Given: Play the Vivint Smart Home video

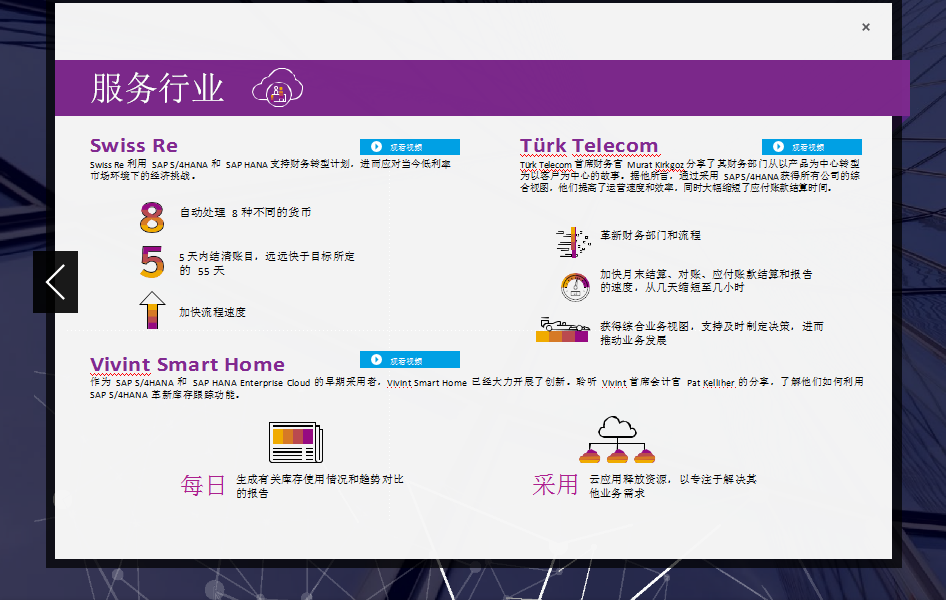Looking at the screenshot, I should (x=409, y=360).
